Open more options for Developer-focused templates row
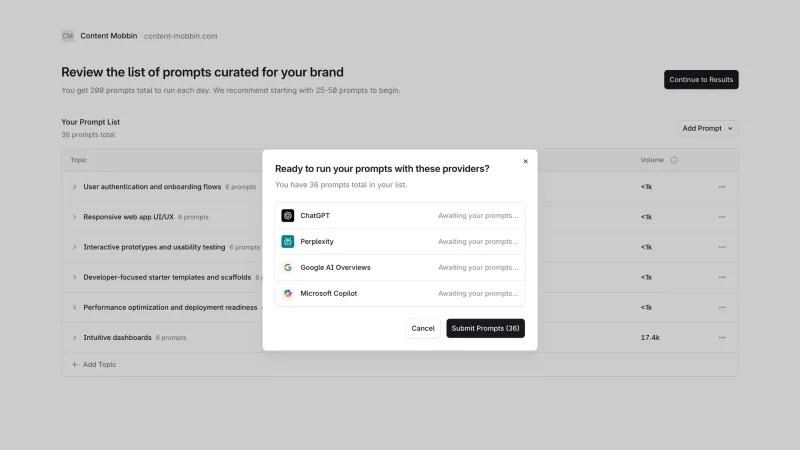This screenshot has height=450, width=800. click(x=722, y=277)
